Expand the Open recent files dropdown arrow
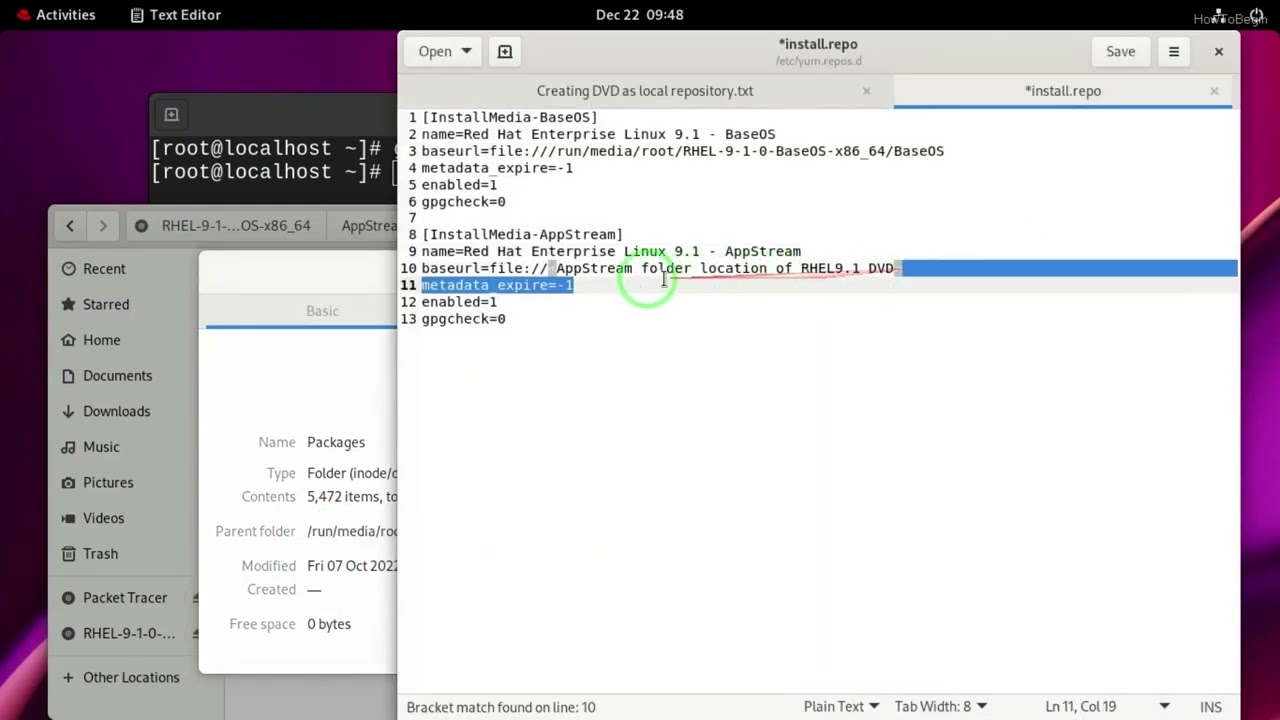1280x720 pixels. pyautogui.click(x=467, y=52)
